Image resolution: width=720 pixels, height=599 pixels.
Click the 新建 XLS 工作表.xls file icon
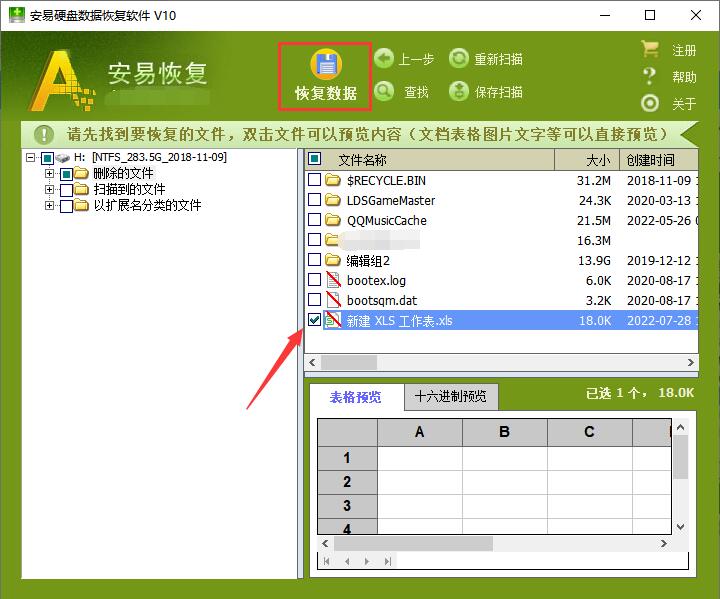332,320
